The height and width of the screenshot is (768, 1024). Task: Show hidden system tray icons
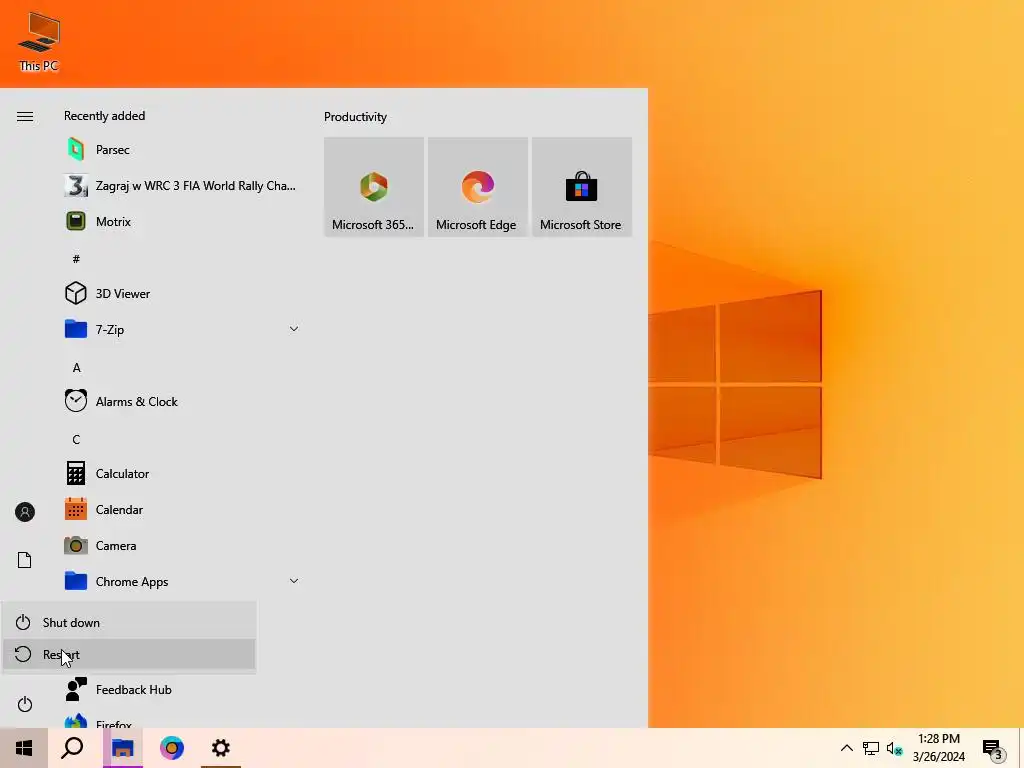846,748
